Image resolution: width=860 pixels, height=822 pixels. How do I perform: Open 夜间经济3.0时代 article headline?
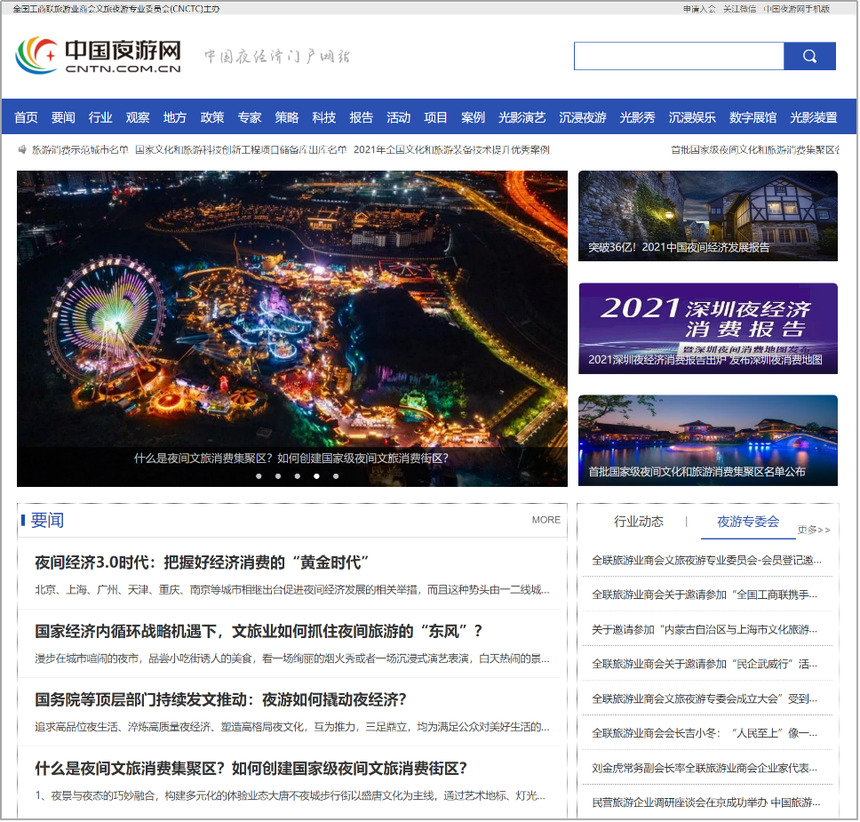tap(203, 561)
